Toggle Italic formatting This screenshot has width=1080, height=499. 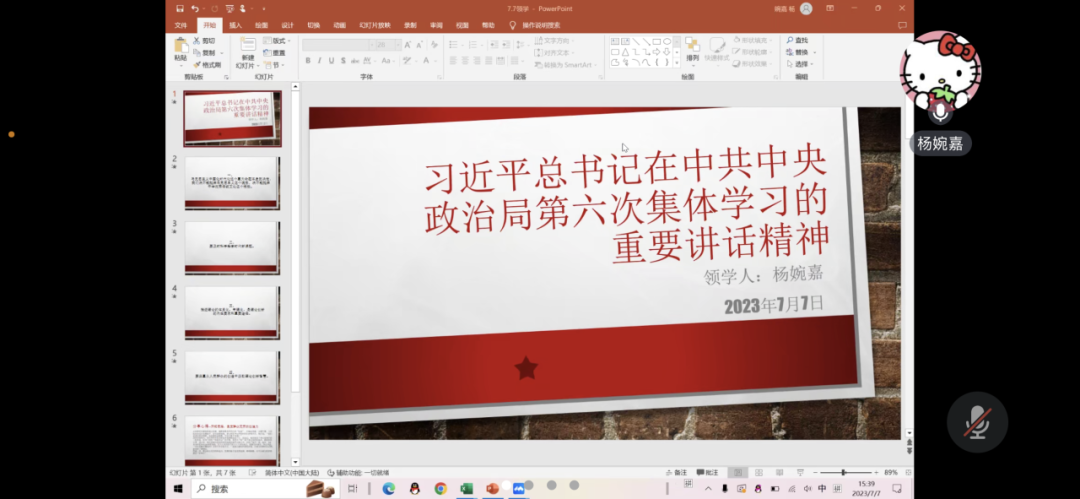coord(320,61)
